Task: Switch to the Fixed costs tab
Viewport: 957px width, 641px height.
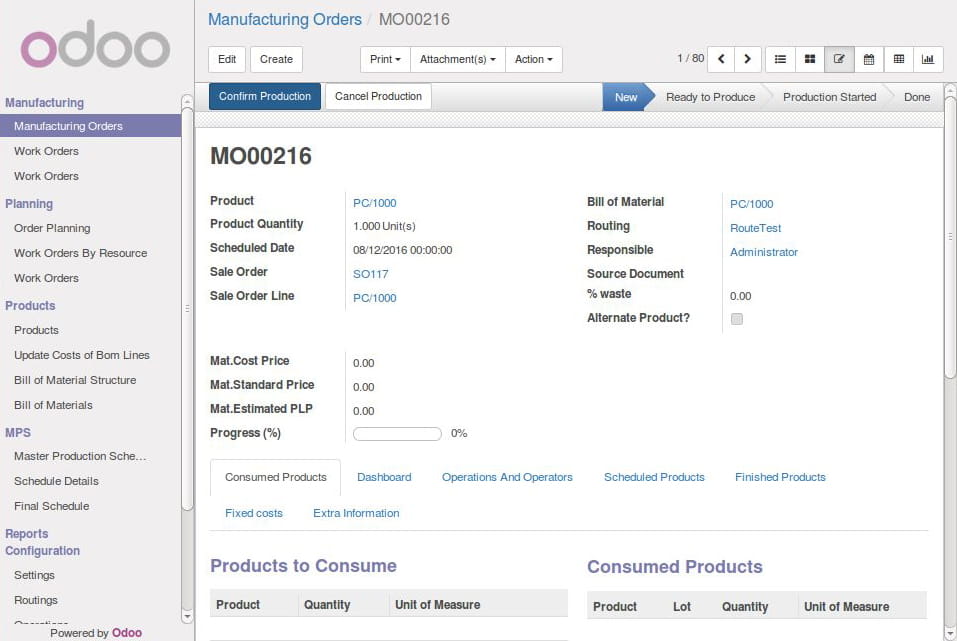Action: point(254,513)
